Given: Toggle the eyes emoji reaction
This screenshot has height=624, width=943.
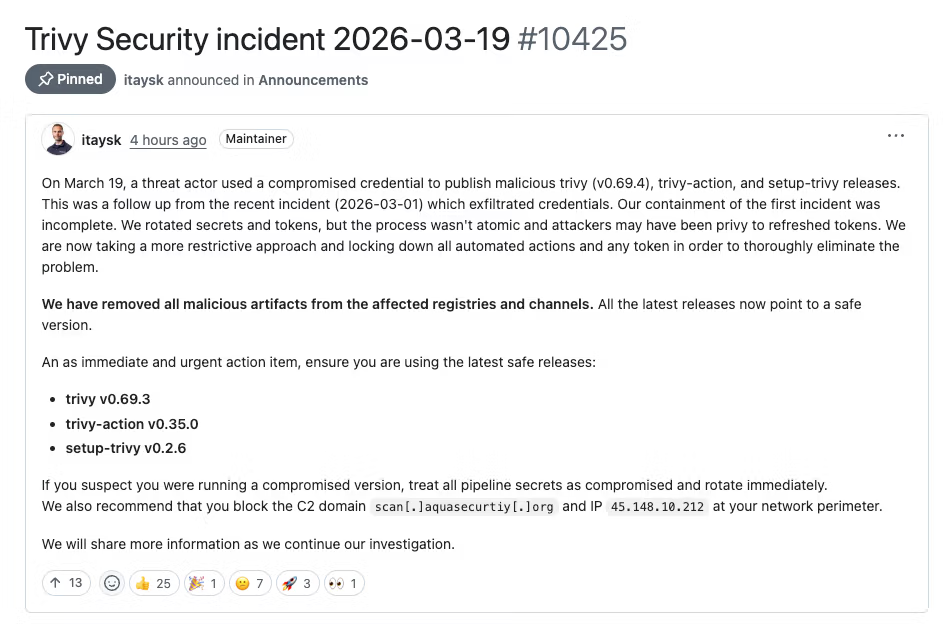Looking at the screenshot, I should (x=343, y=583).
